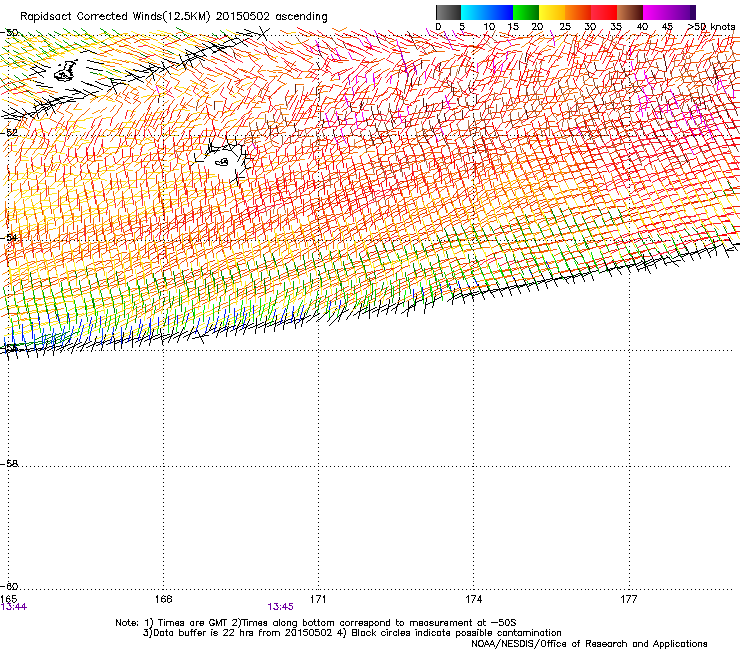This screenshot has width=740, height=650.
Task: Select the green 15-20 knots legend swatch
Action: point(526,12)
